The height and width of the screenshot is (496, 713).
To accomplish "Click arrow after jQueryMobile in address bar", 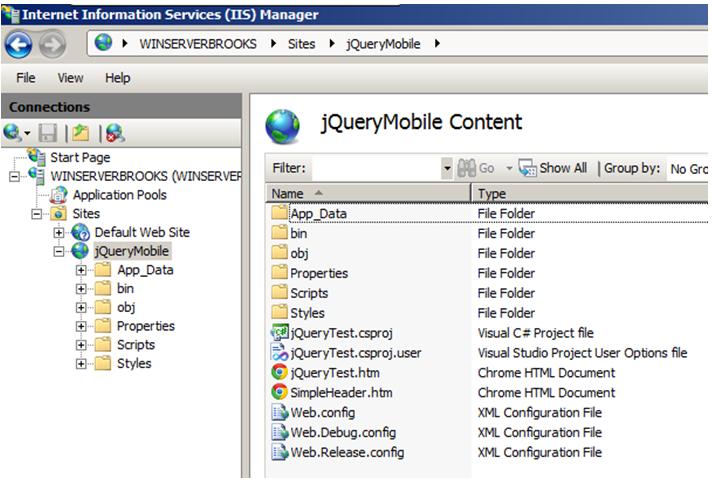I will tap(437, 43).
